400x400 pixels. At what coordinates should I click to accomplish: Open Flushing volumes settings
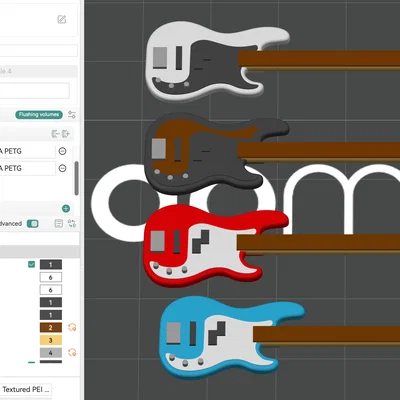[39, 115]
